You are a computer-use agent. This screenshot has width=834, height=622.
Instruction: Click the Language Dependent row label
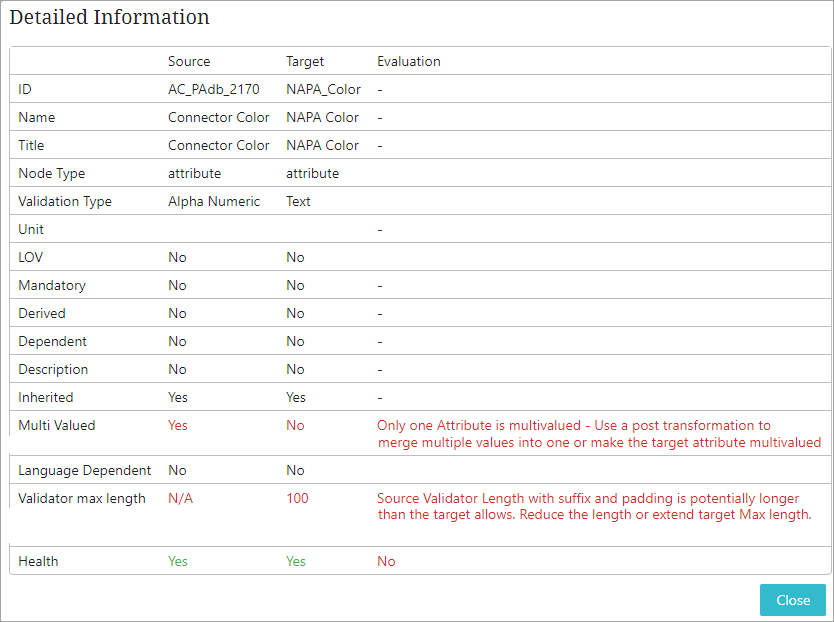click(x=85, y=470)
